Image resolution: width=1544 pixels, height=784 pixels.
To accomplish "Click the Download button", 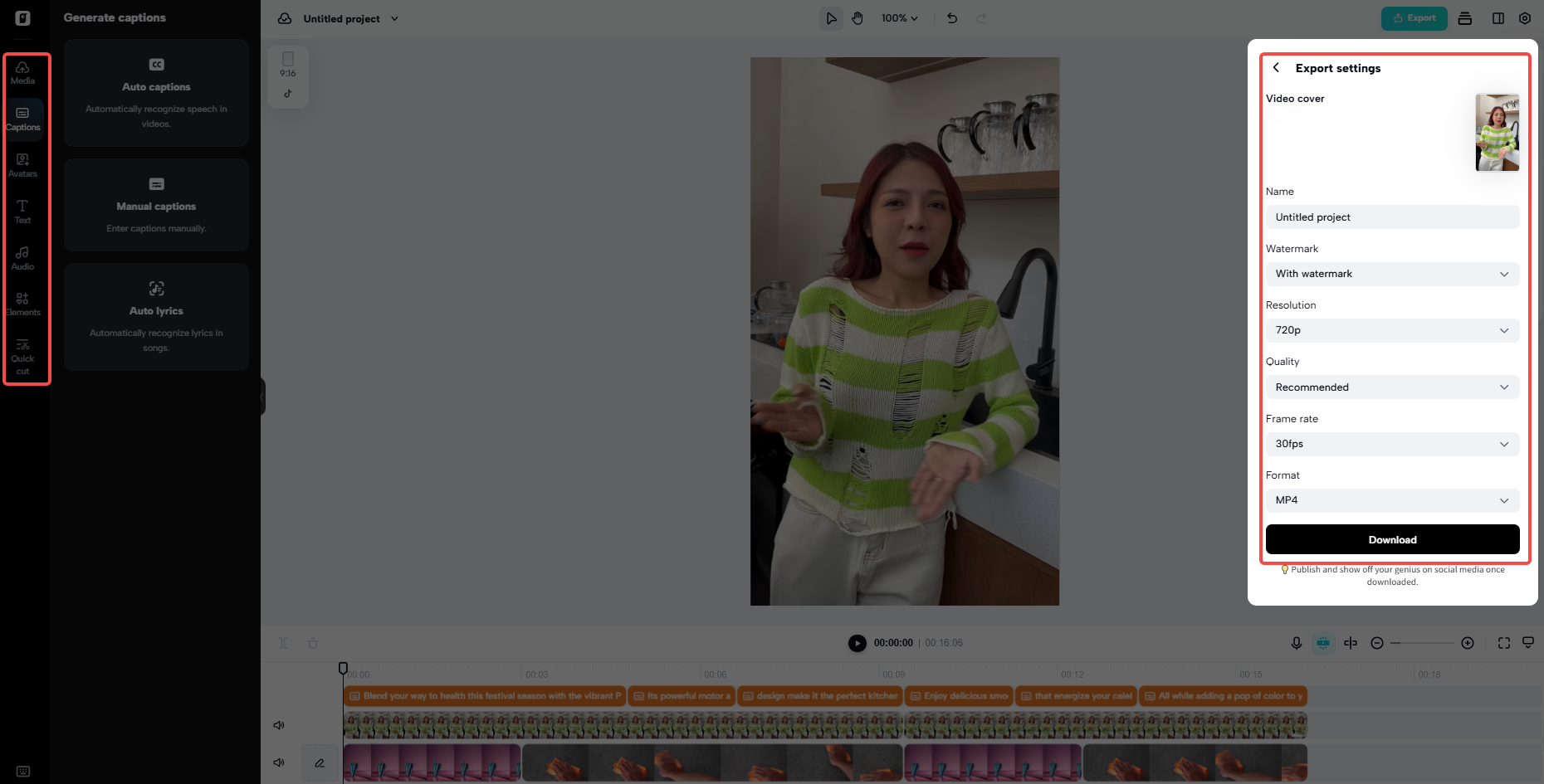I will 1392,539.
